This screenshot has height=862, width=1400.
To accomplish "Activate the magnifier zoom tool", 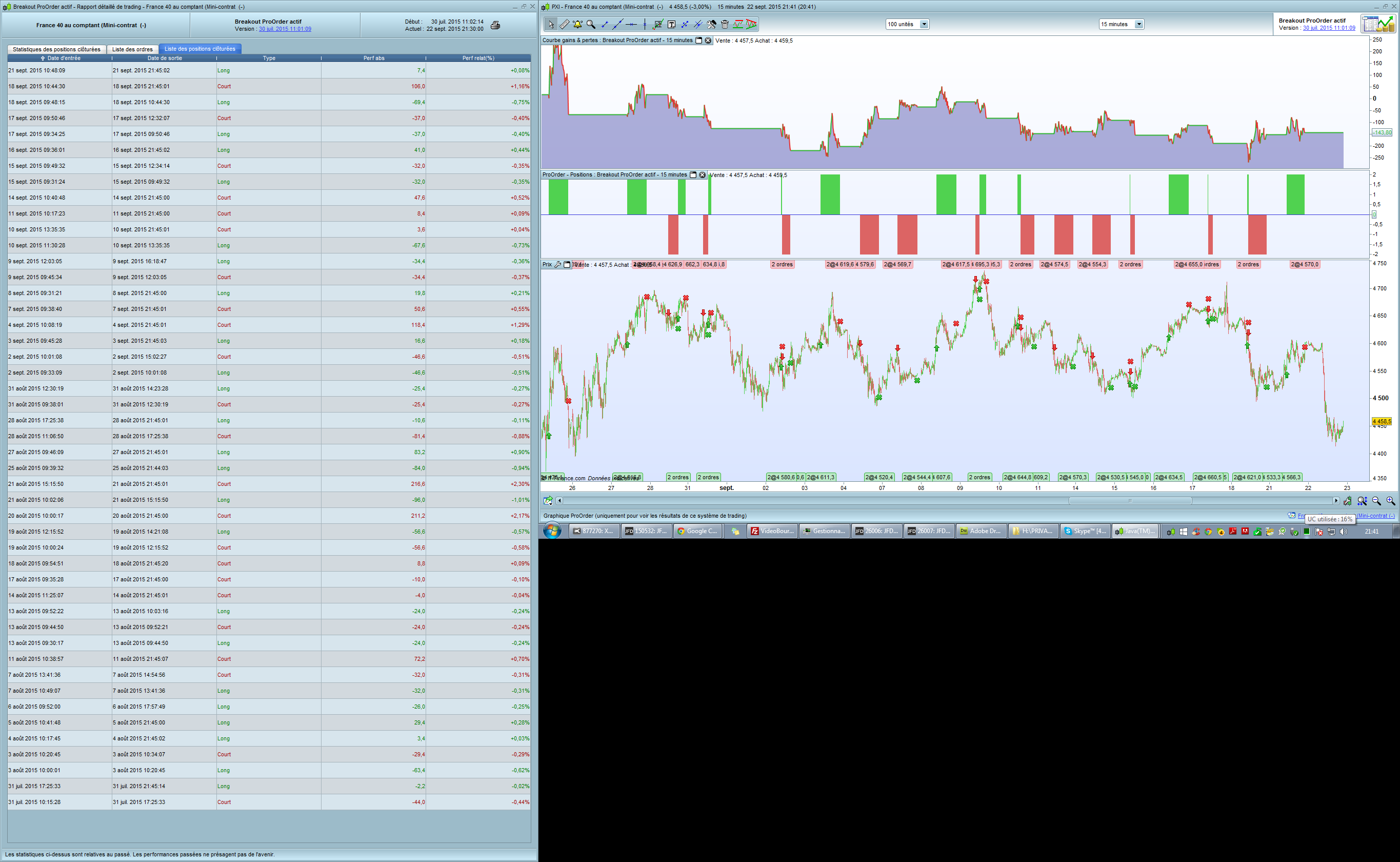I will click(x=591, y=25).
